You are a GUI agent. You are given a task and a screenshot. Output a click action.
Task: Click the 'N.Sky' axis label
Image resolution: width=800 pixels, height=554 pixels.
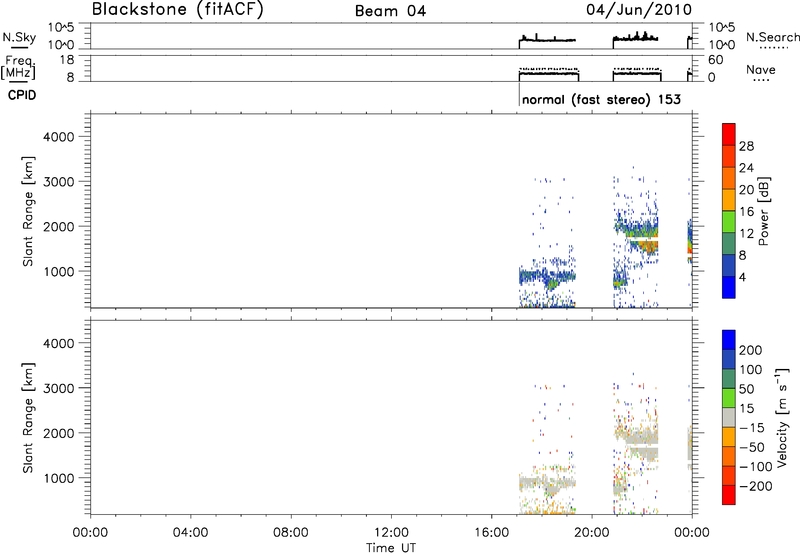(x=19, y=37)
